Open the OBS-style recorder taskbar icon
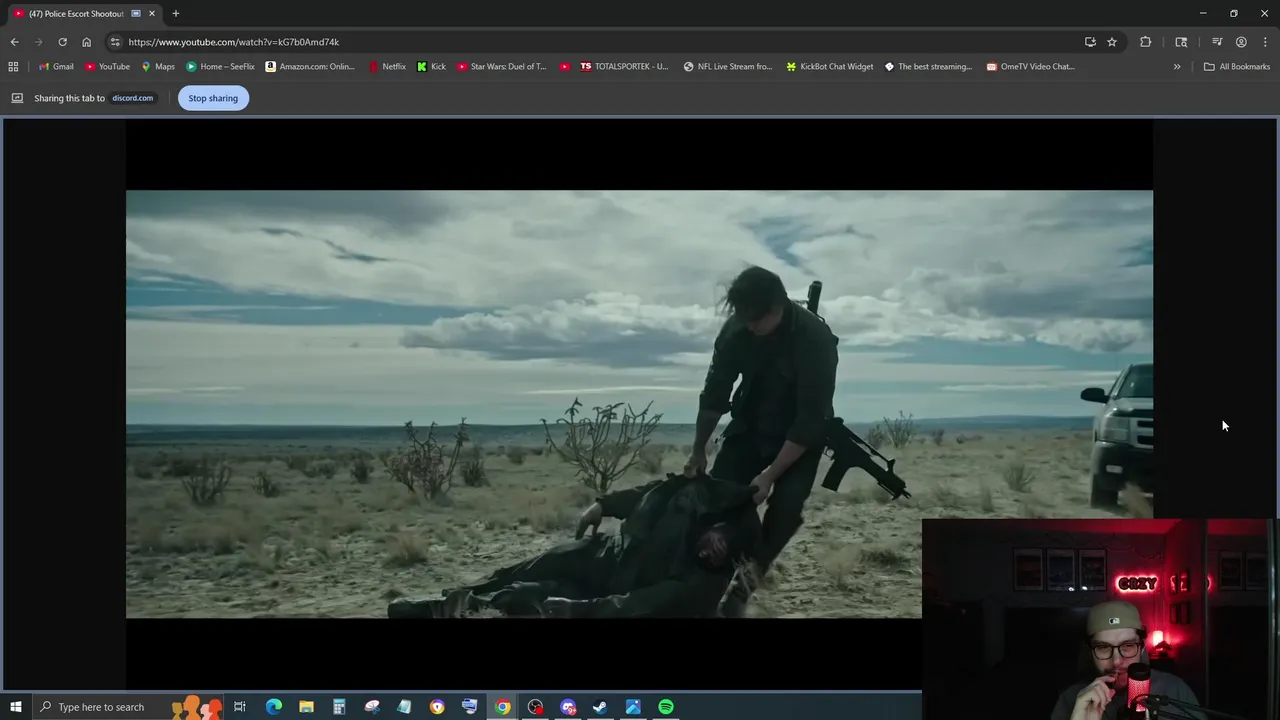1280x720 pixels. click(535, 707)
